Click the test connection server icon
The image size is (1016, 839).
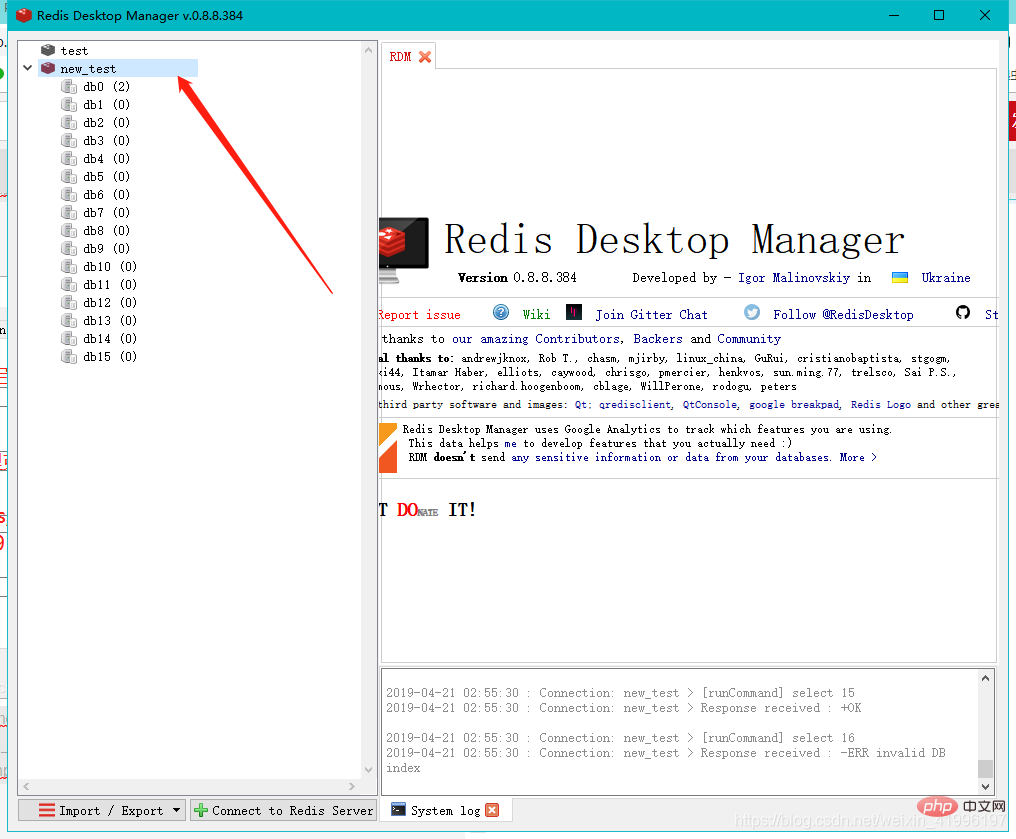48,50
